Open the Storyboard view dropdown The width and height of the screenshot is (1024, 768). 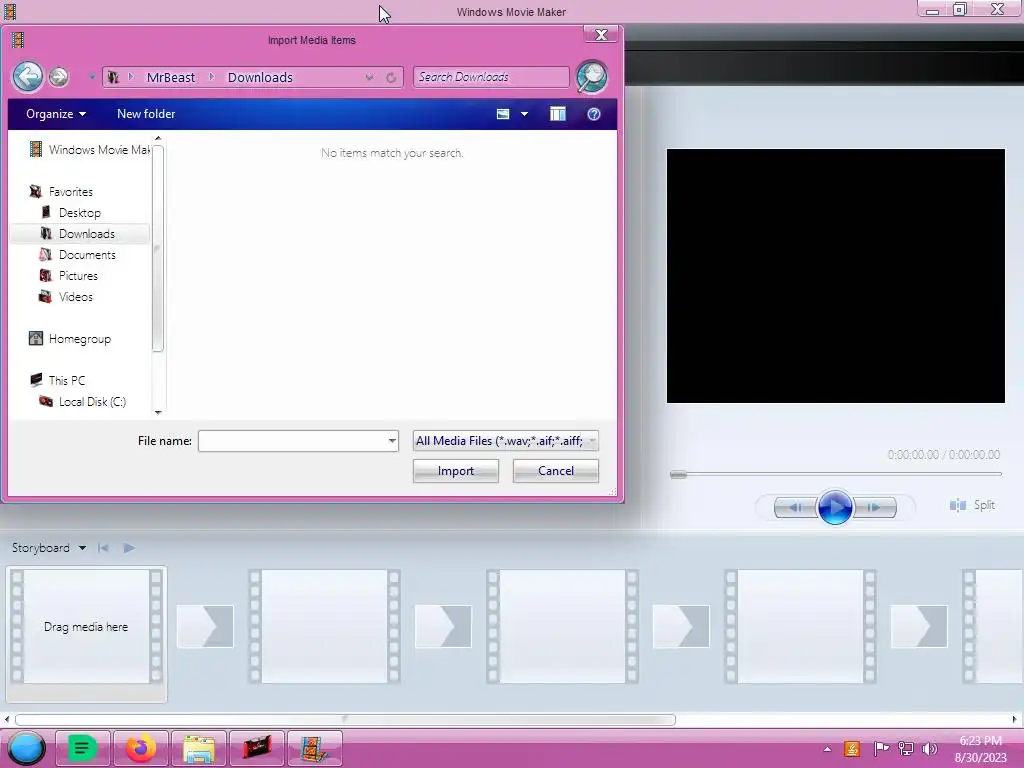pyautogui.click(x=49, y=547)
